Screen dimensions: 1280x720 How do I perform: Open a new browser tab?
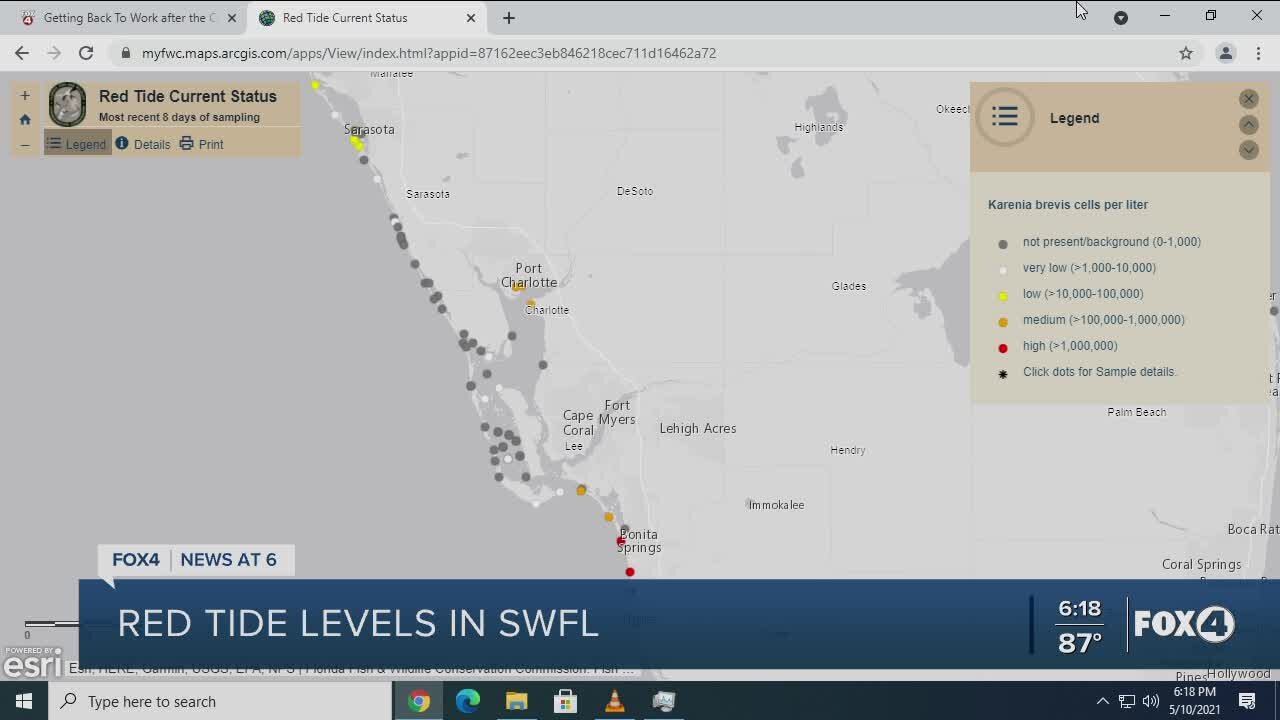(x=509, y=18)
